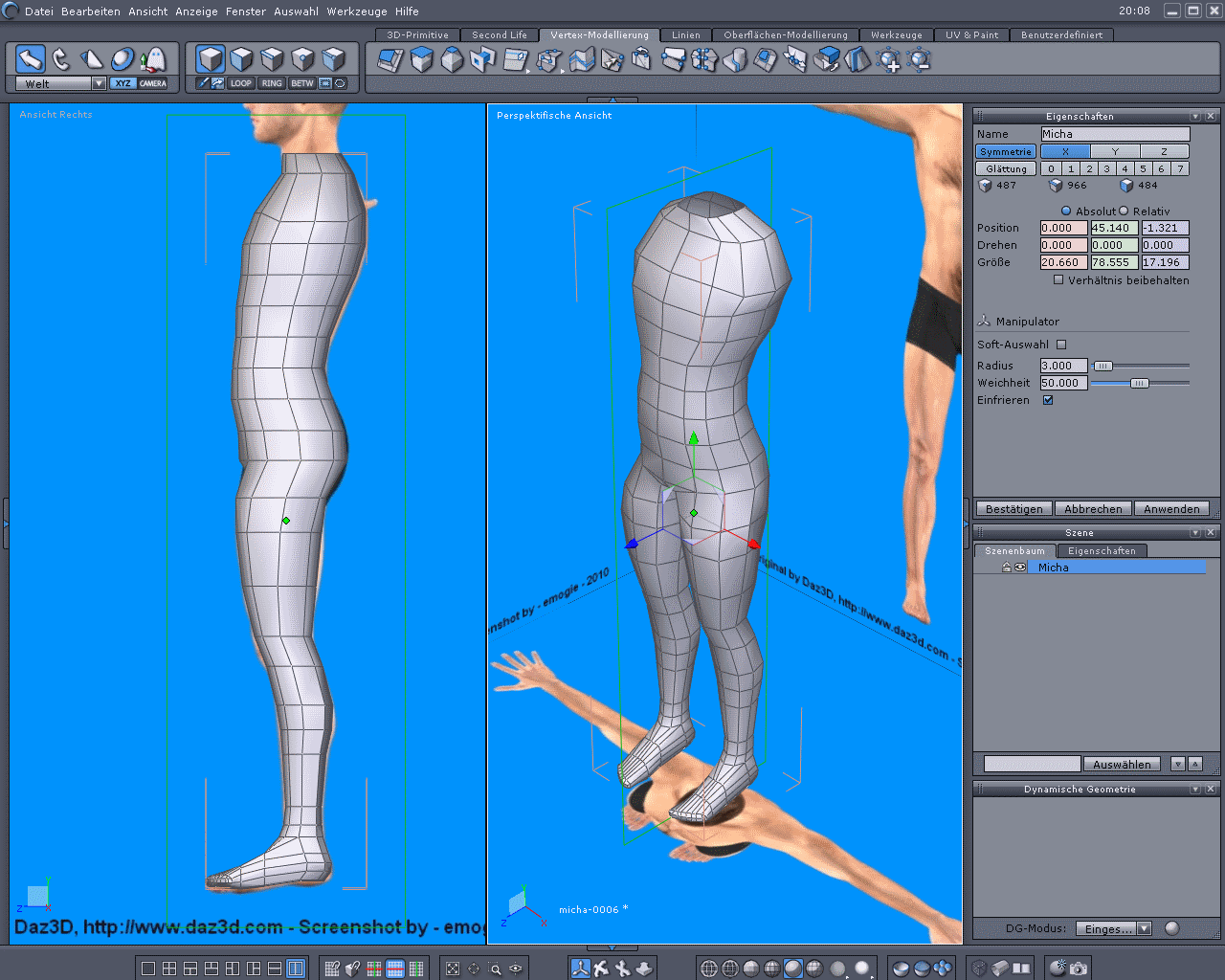Image resolution: width=1225 pixels, height=980 pixels.
Task: Click the Bestätigen button
Action: (x=1014, y=509)
